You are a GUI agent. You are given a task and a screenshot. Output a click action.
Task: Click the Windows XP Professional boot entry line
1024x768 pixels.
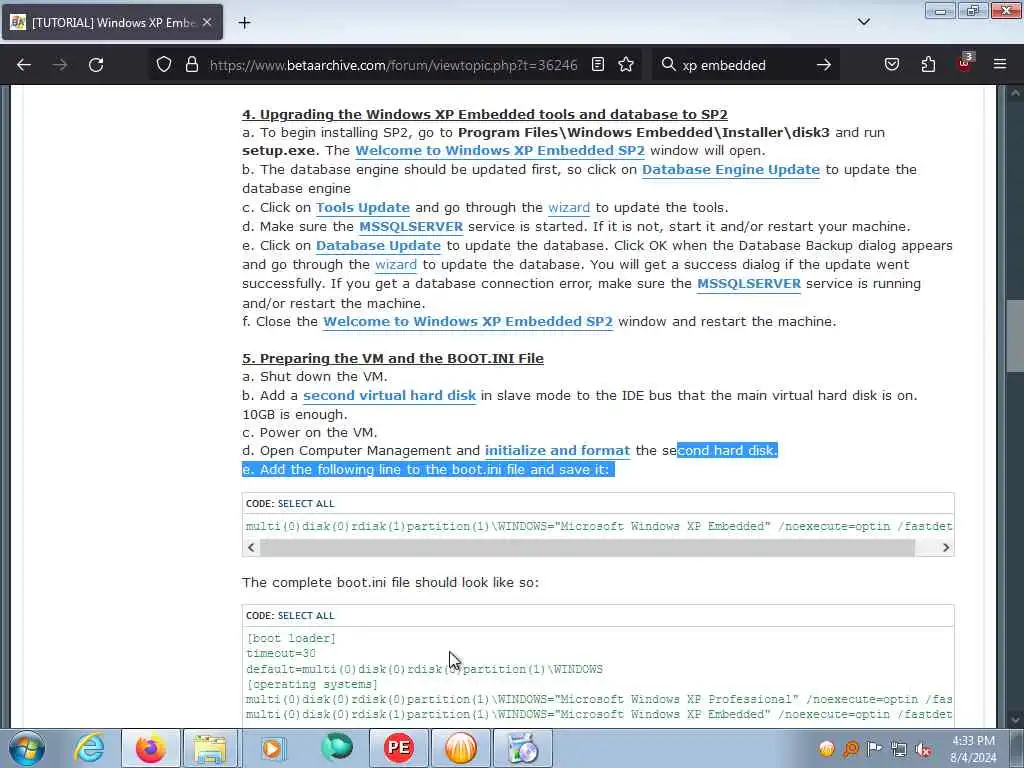pyautogui.click(x=599, y=699)
